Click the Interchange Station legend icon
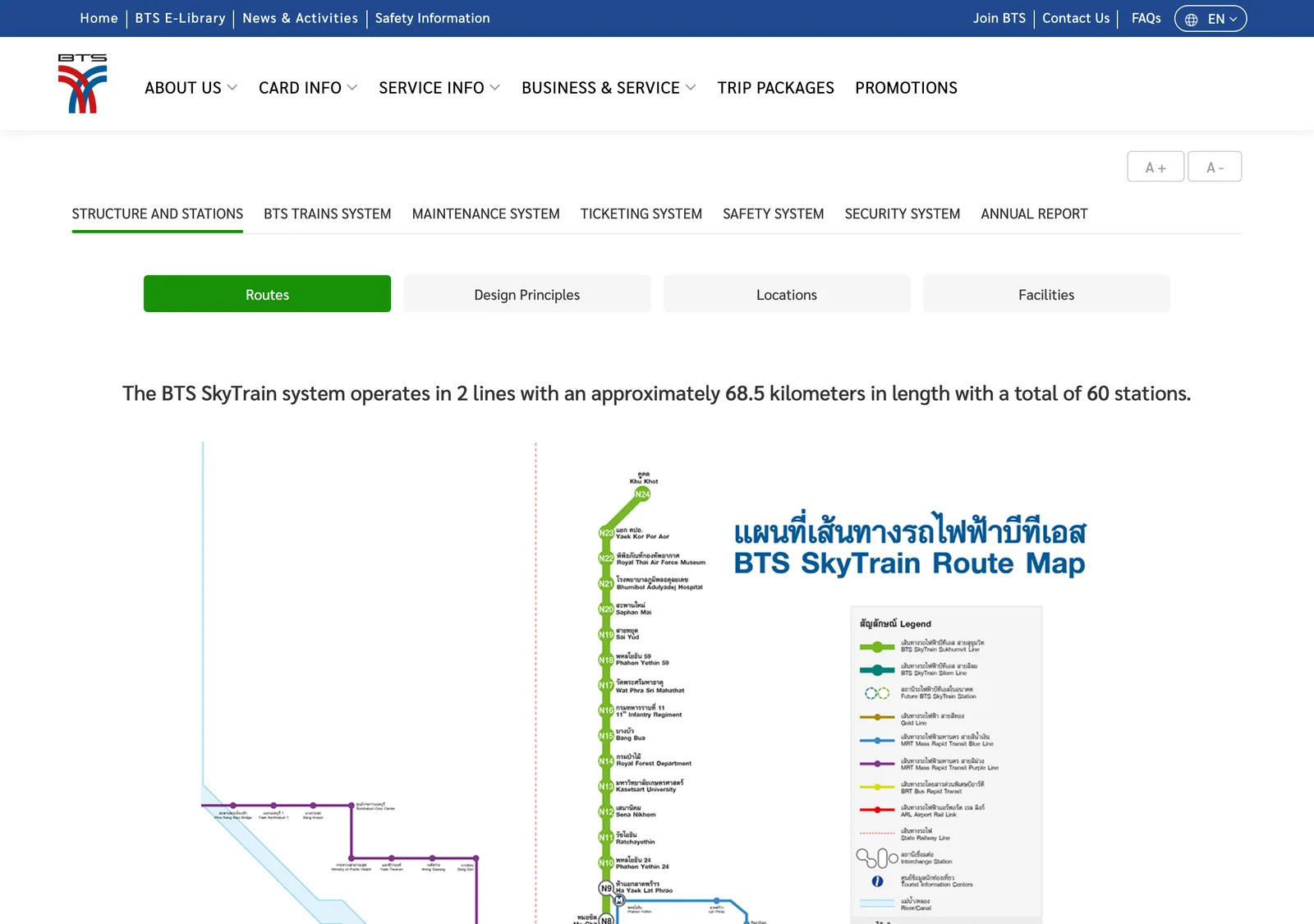The width and height of the screenshot is (1314, 924). pos(877,858)
